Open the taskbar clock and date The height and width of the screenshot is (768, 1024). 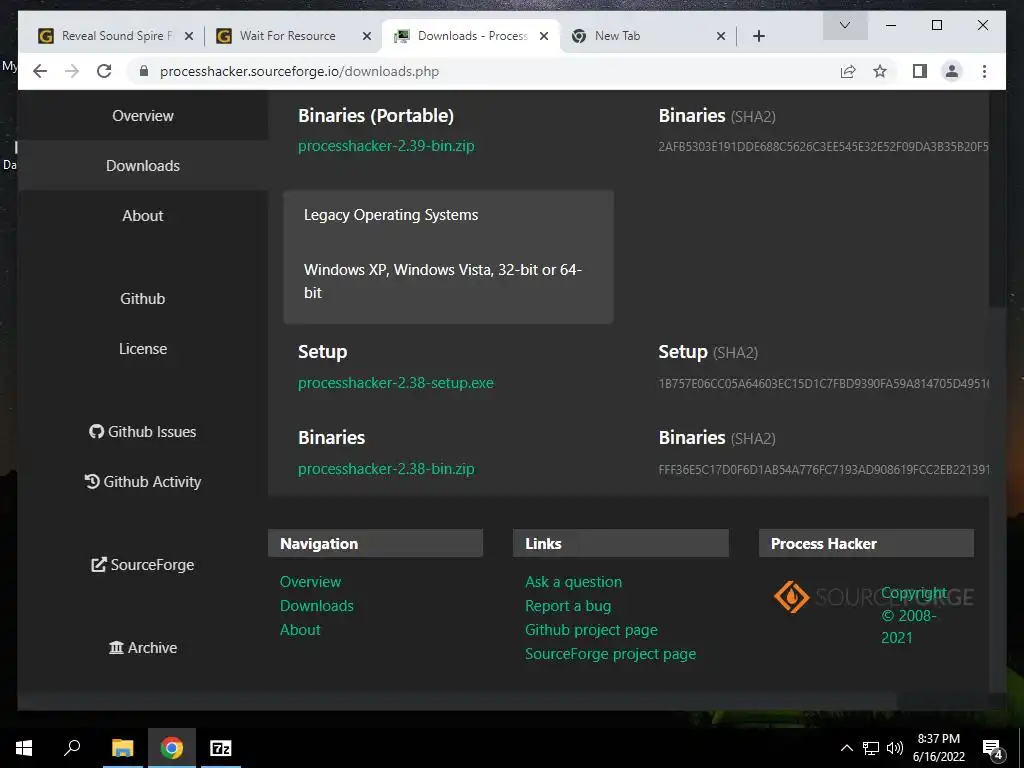[x=938, y=748]
